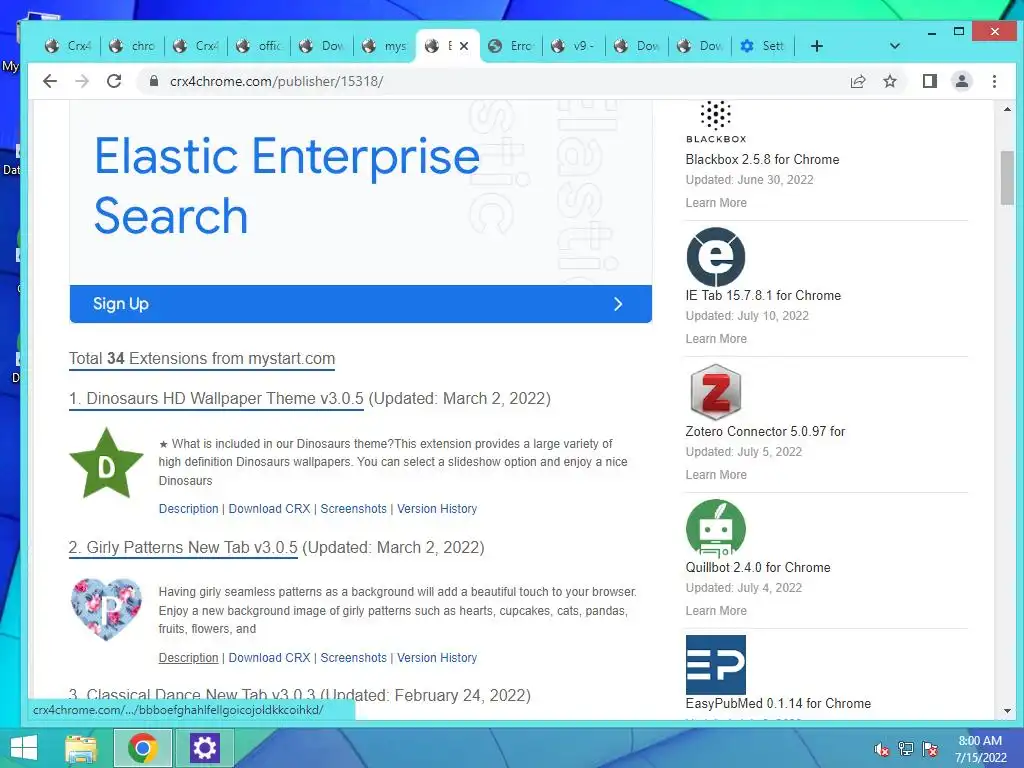
Task: Click the Blackbox logo icon
Action: pos(716,122)
